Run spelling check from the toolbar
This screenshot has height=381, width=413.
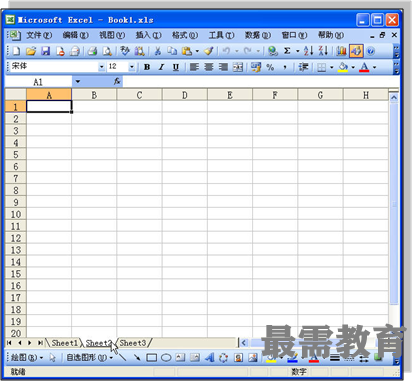[x=125, y=51]
